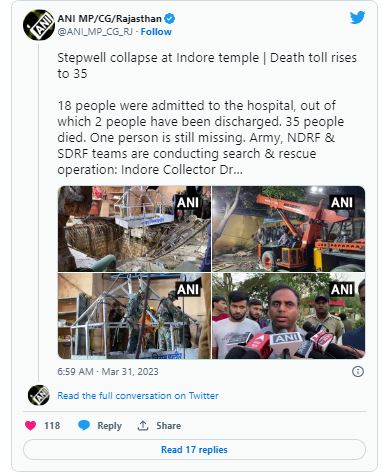Open the army rescue personnel photo
Image resolution: width=387 pixels, height=476 pixels.
pos(134,316)
